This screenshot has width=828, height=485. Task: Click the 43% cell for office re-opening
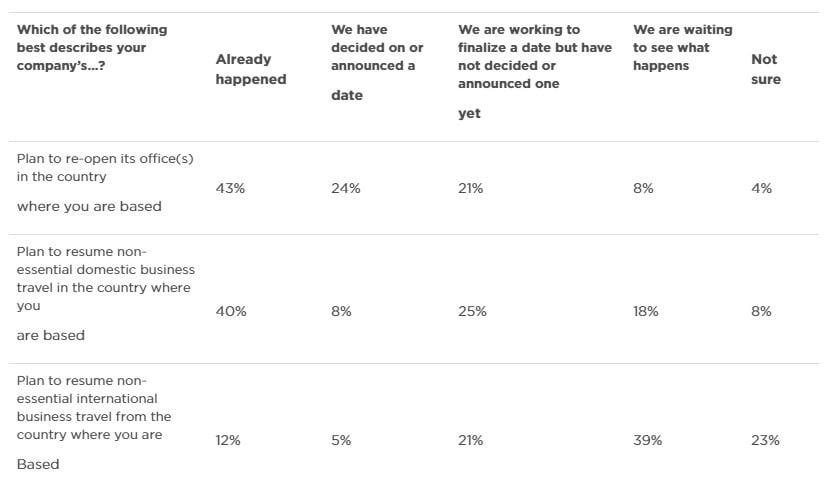pyautogui.click(x=231, y=188)
